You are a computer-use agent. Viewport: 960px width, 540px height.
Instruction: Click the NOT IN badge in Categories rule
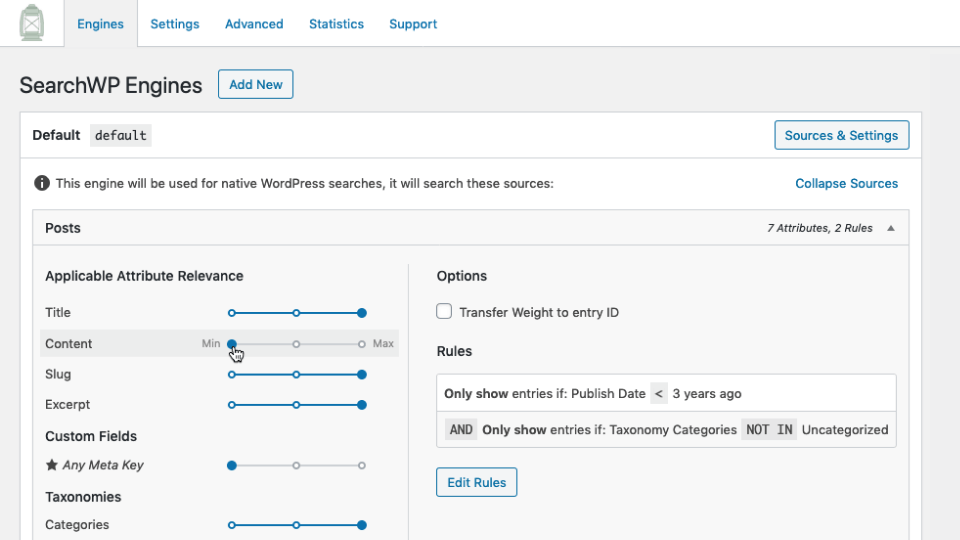769,430
